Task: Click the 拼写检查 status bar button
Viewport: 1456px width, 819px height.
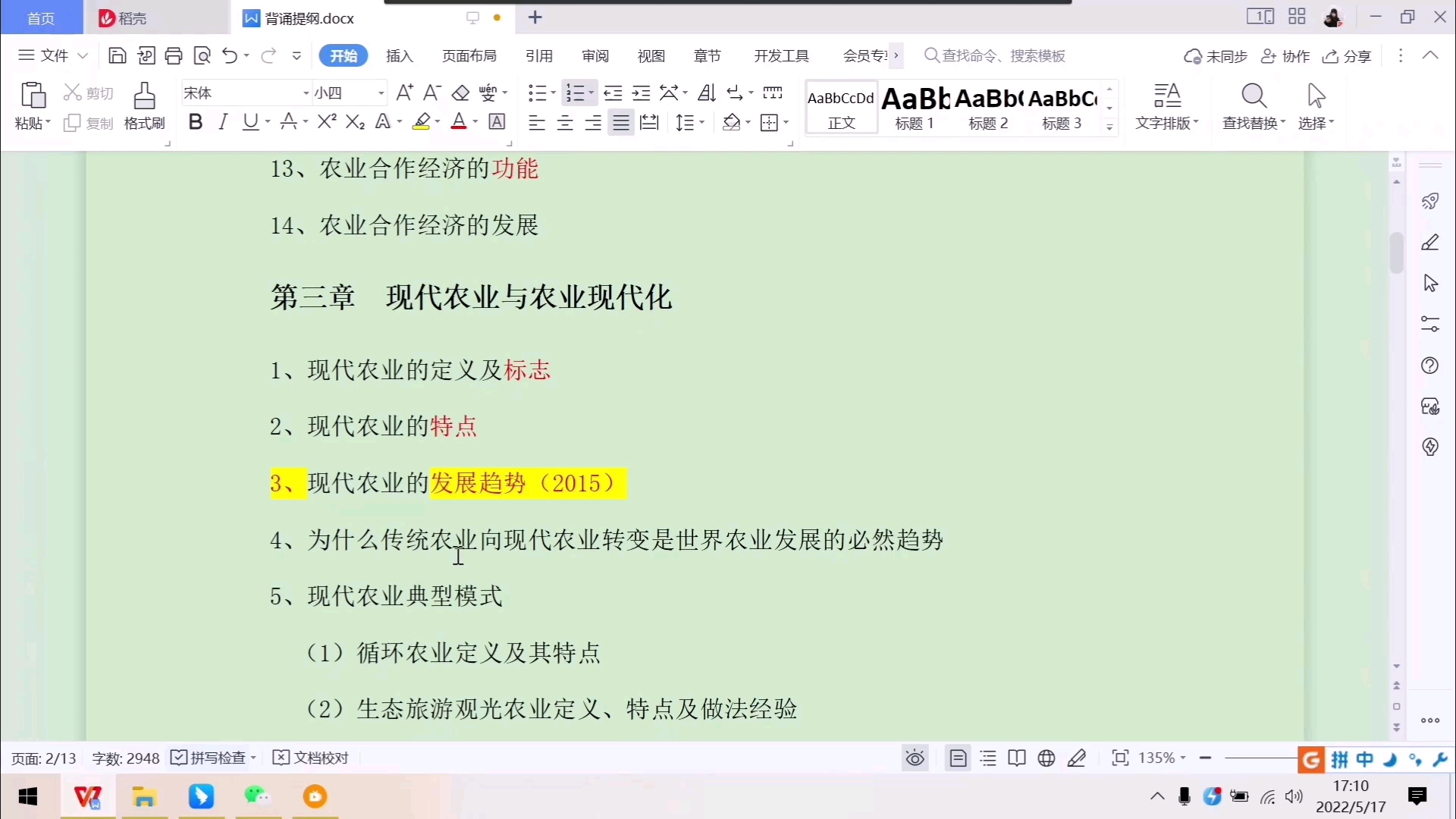Action: pos(213,758)
